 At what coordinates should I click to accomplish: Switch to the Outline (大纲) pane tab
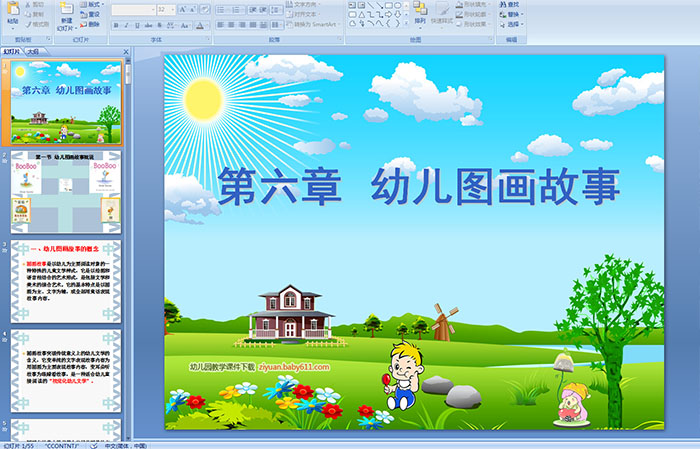(x=33, y=52)
